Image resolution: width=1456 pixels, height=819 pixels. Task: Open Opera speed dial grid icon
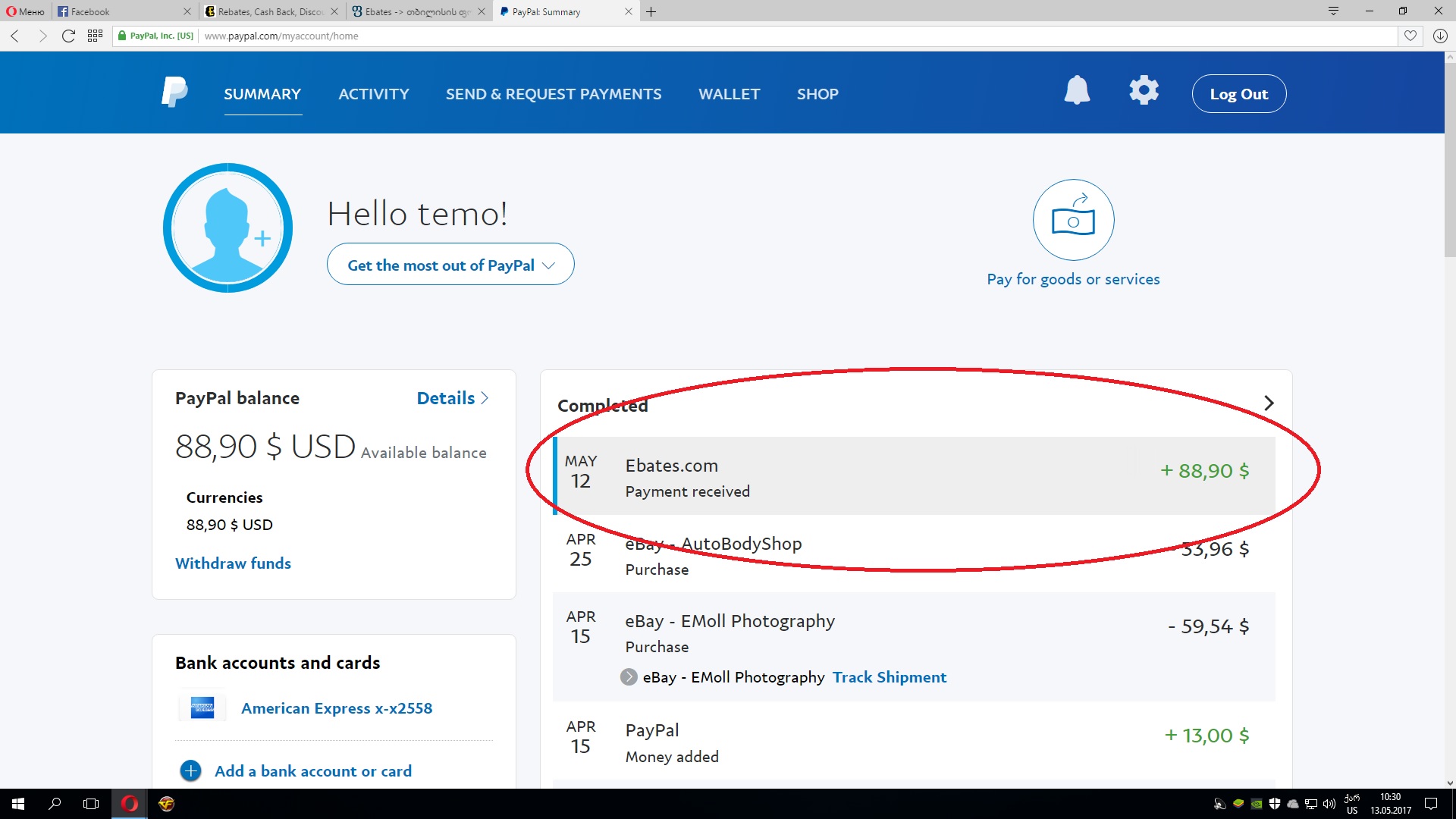tap(95, 36)
